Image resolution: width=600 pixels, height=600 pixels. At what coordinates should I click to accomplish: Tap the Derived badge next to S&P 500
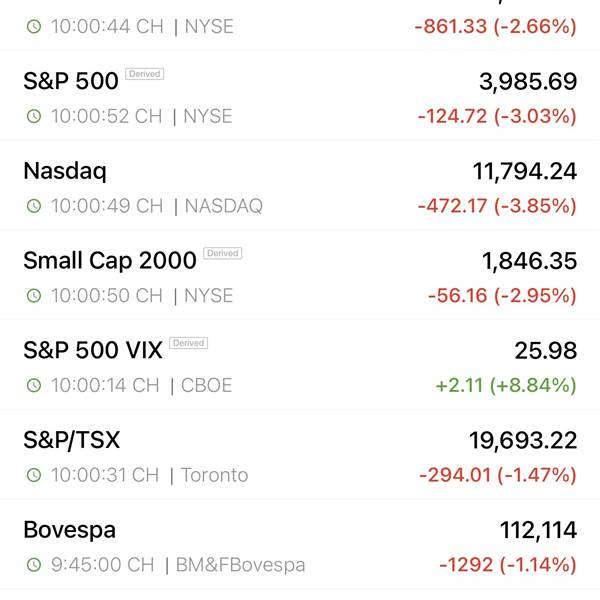145,74
